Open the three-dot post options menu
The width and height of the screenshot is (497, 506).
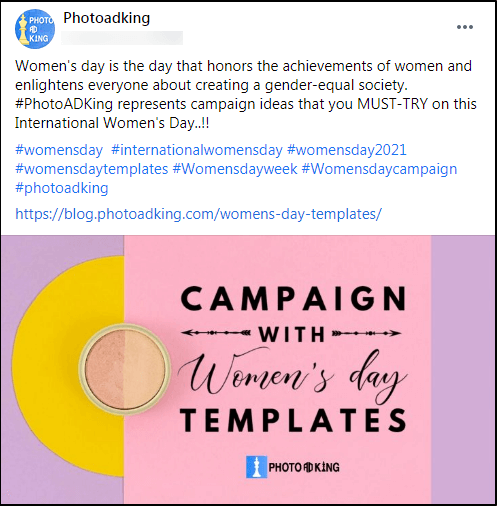tap(465, 27)
